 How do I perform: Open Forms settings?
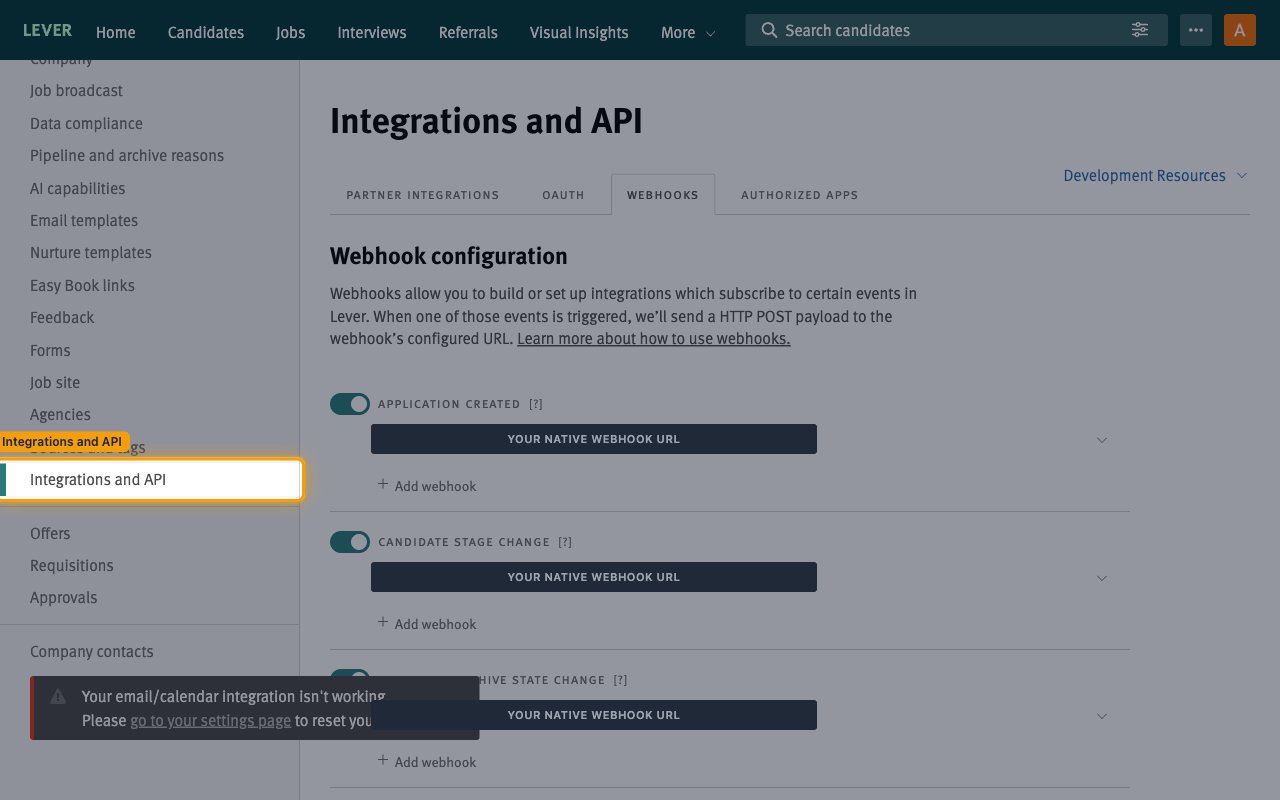tap(50, 351)
